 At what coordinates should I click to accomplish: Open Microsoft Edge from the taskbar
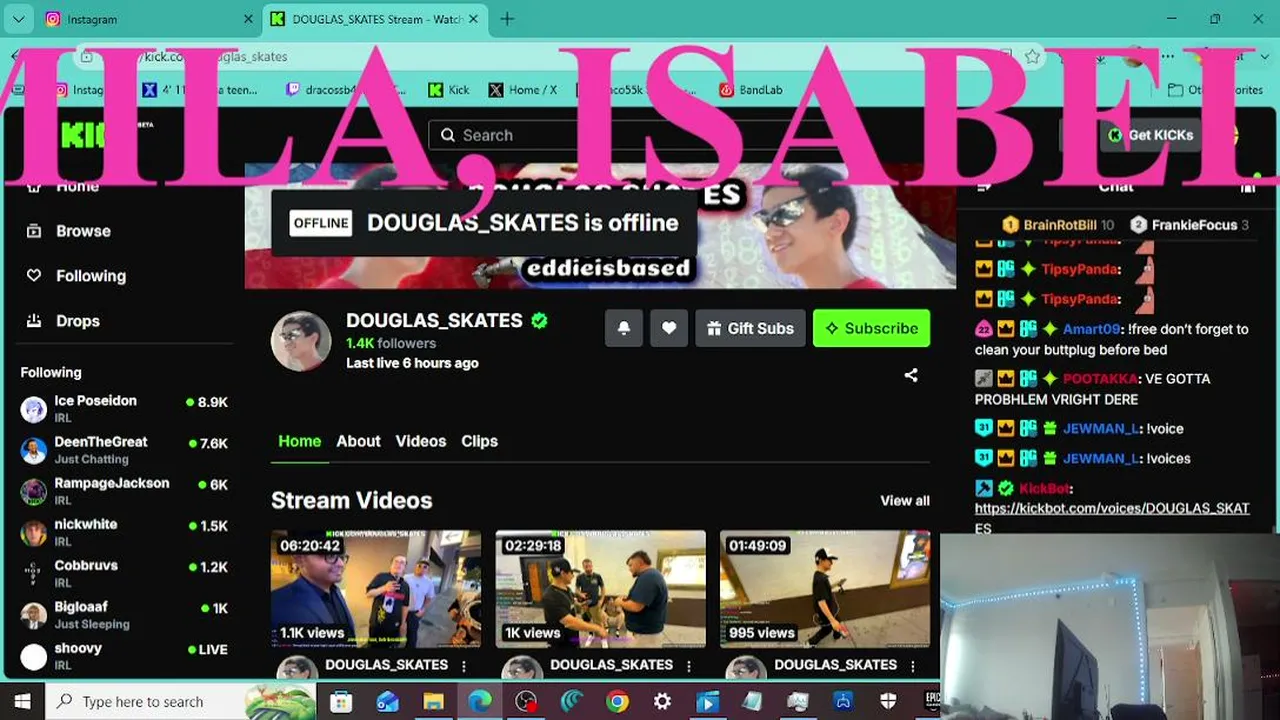(x=480, y=702)
